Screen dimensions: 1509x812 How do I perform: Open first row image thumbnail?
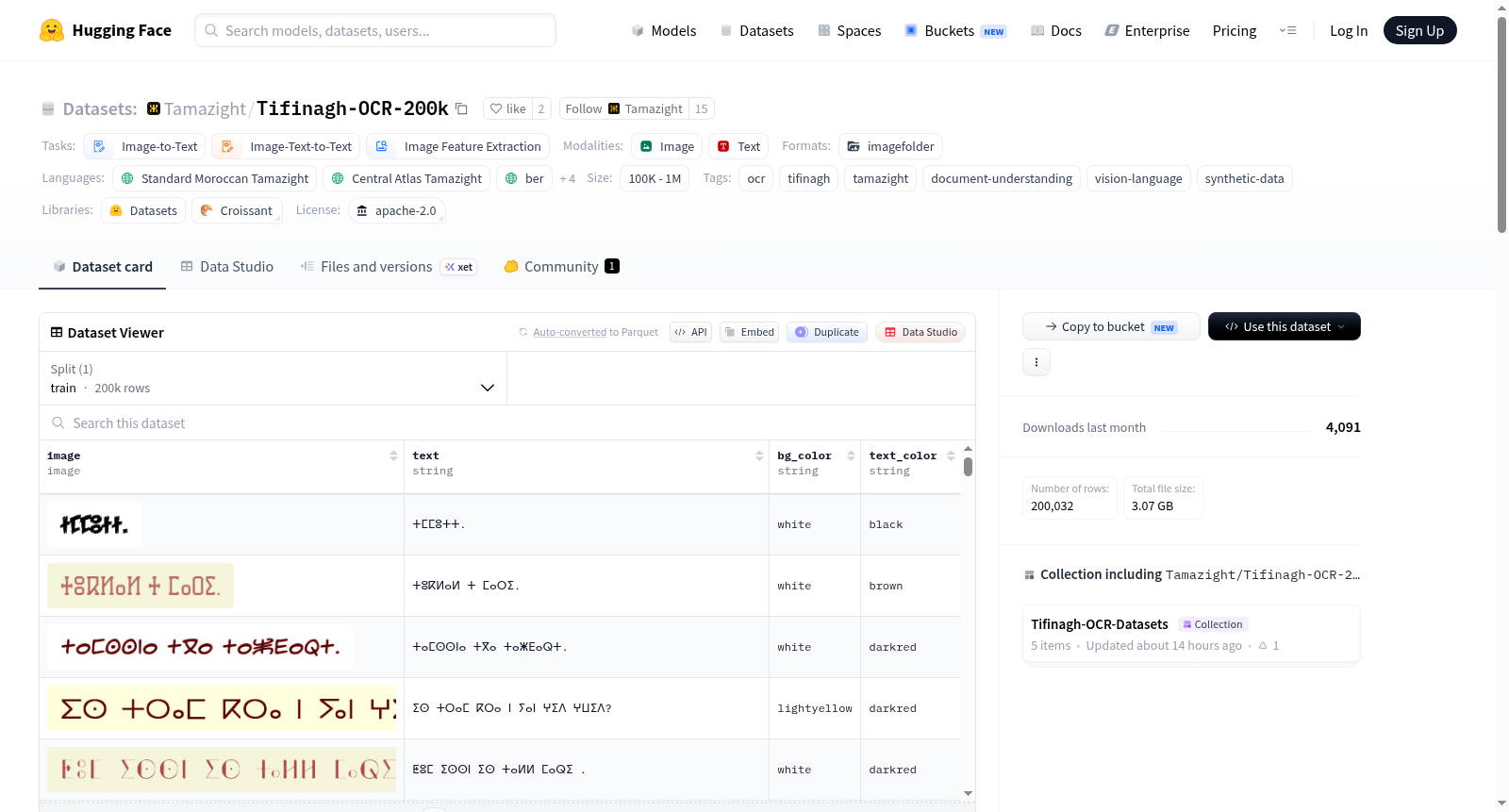click(94, 524)
